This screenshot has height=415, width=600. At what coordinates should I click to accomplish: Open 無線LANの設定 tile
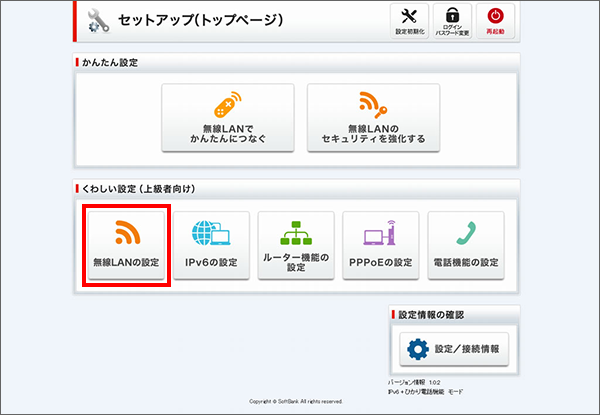[126, 245]
